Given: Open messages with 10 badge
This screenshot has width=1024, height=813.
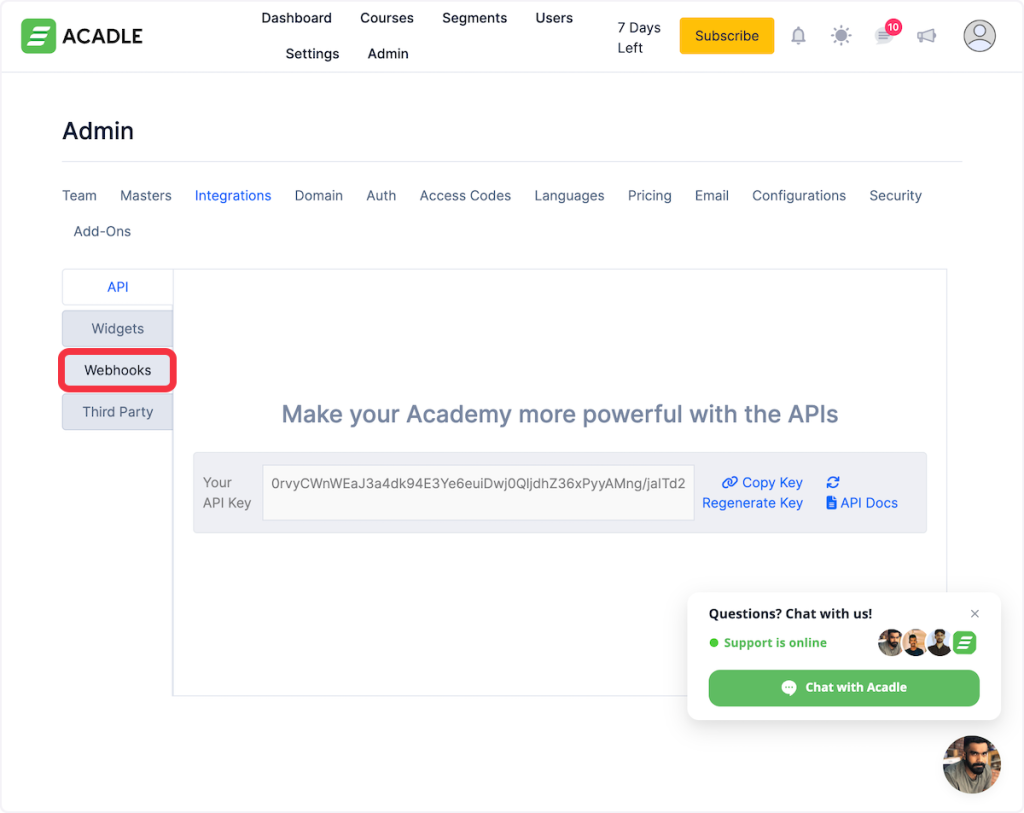Looking at the screenshot, I should click(x=884, y=36).
